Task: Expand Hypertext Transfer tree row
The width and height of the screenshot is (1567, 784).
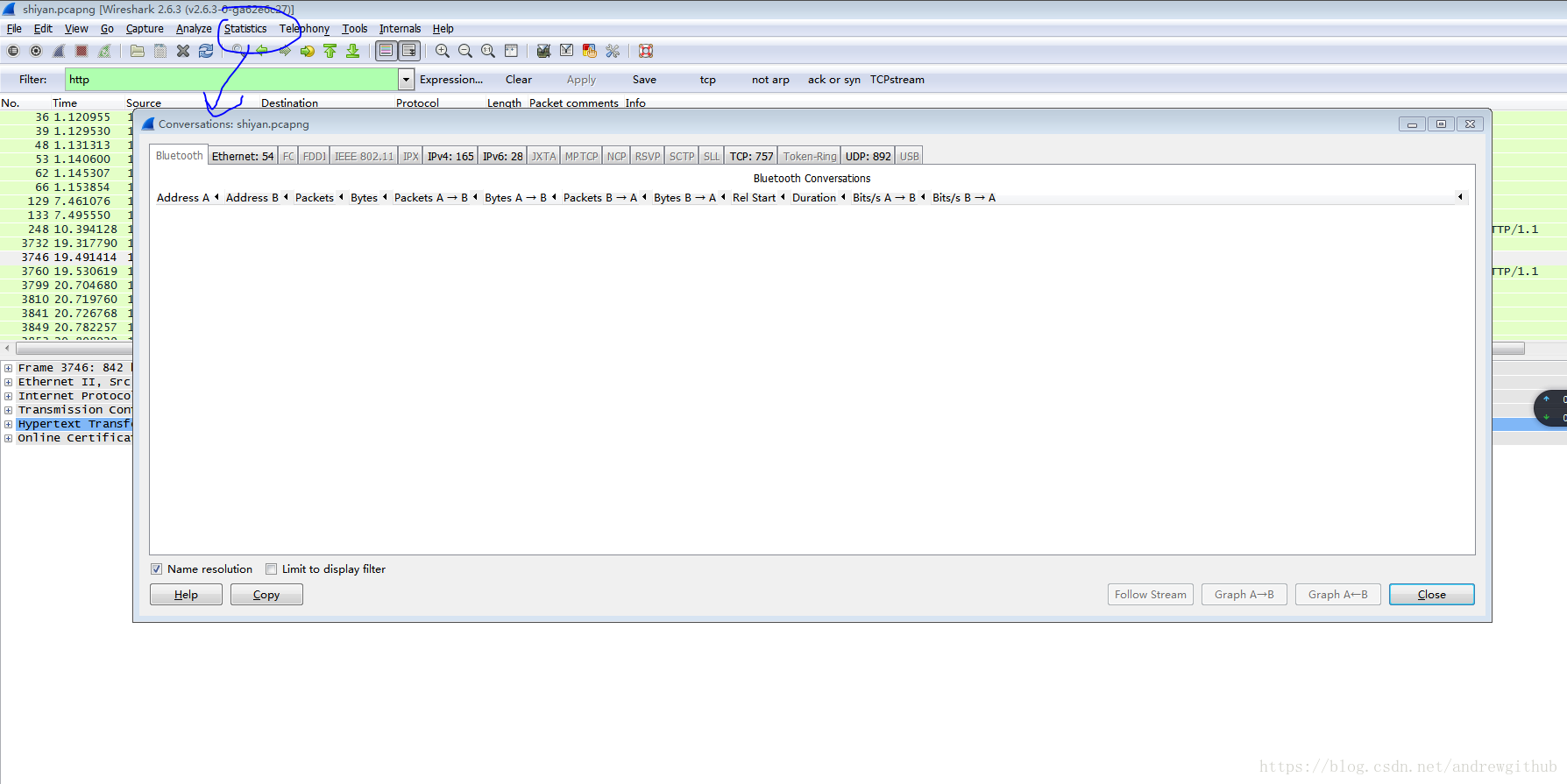Action: [x=9, y=424]
